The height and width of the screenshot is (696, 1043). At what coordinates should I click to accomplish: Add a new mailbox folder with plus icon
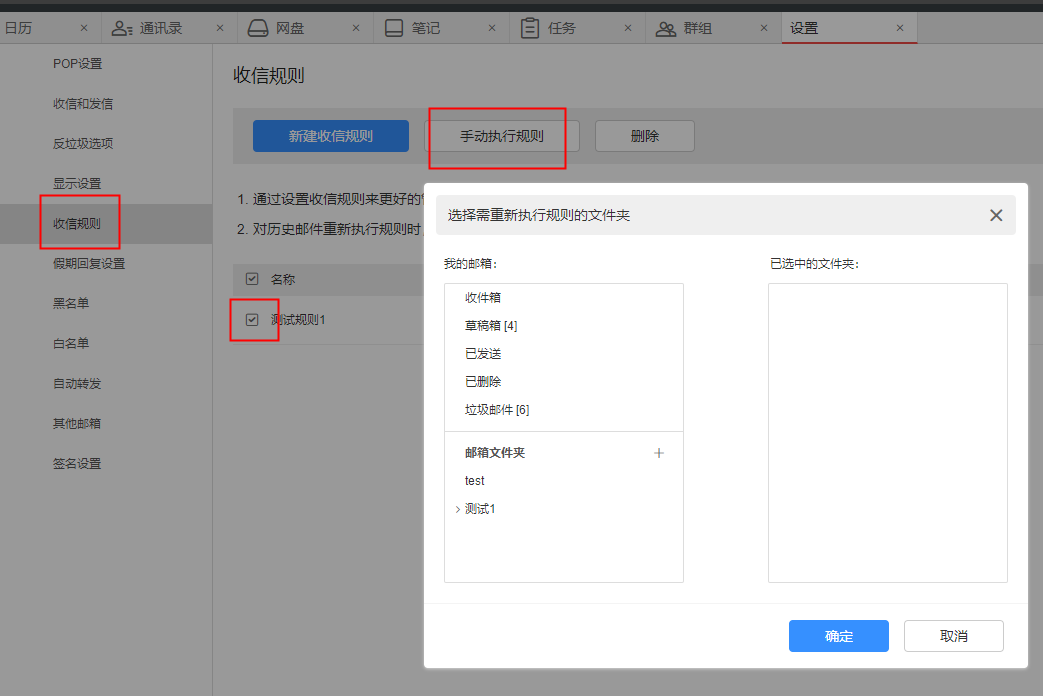[659, 453]
